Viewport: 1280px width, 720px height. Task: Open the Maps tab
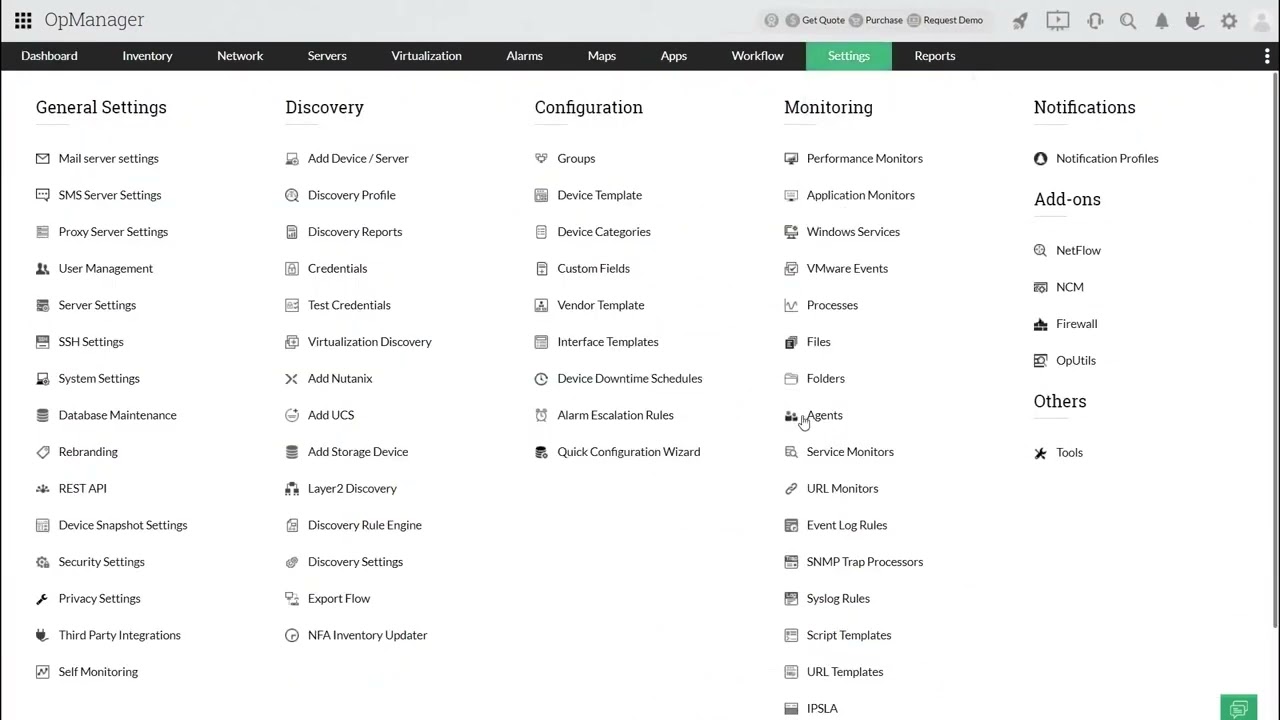click(602, 56)
